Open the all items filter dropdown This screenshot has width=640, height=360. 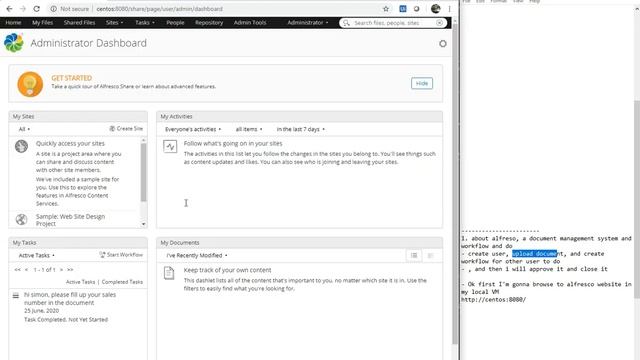click(249, 129)
